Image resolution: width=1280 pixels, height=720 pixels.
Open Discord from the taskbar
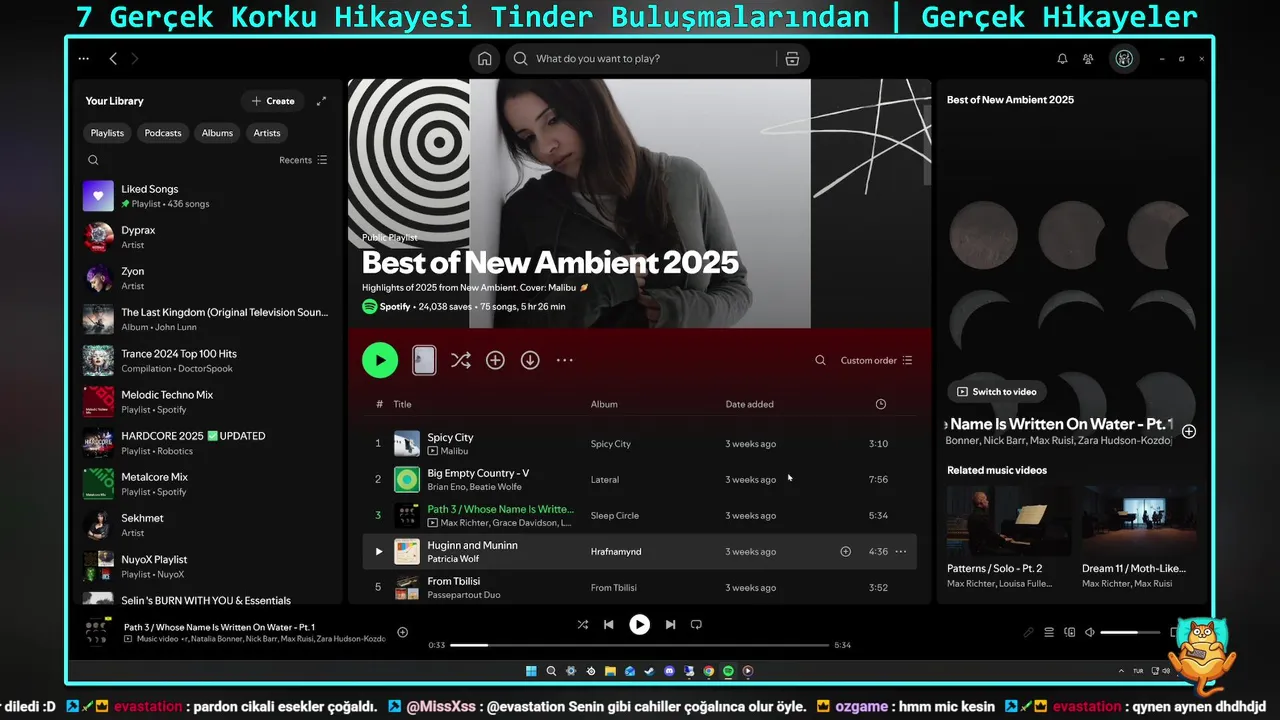point(669,671)
